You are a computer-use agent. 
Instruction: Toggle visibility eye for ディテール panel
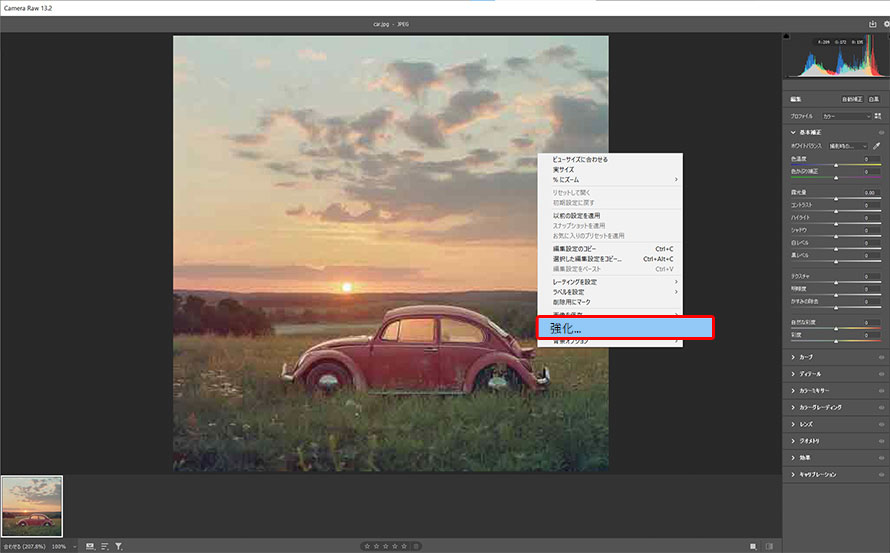pos(881,373)
